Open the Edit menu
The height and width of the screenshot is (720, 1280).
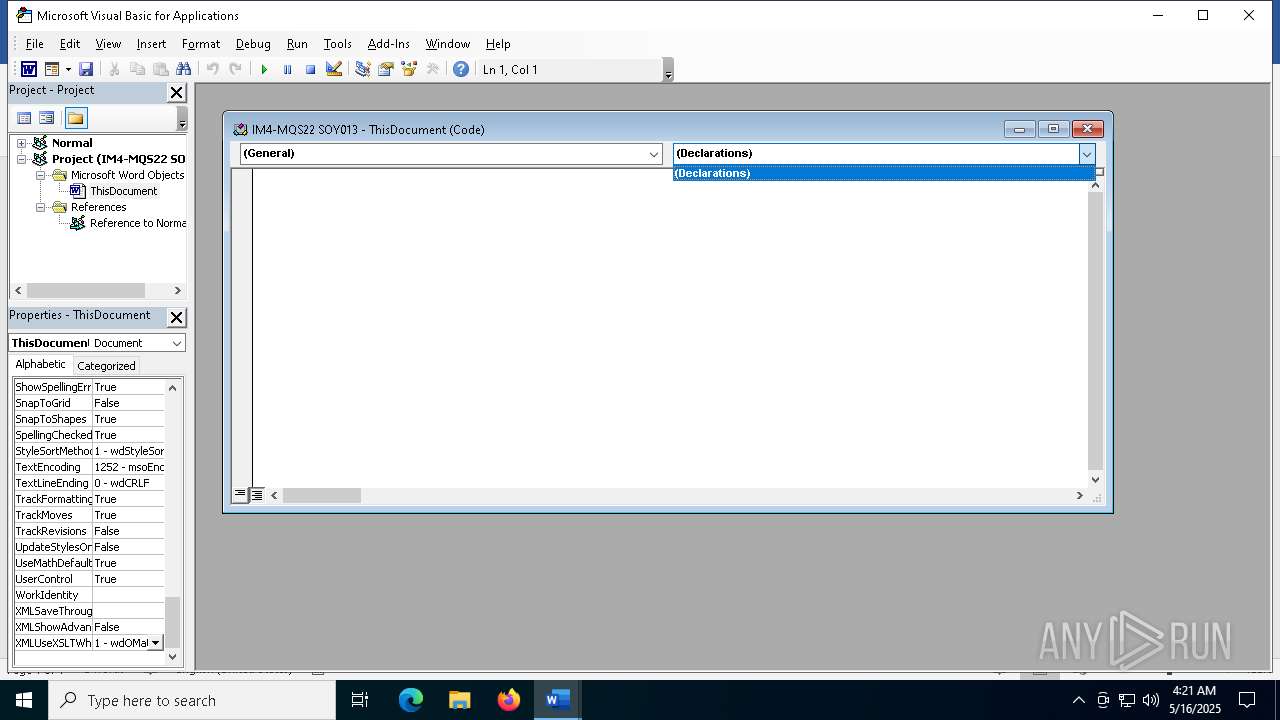coord(69,44)
